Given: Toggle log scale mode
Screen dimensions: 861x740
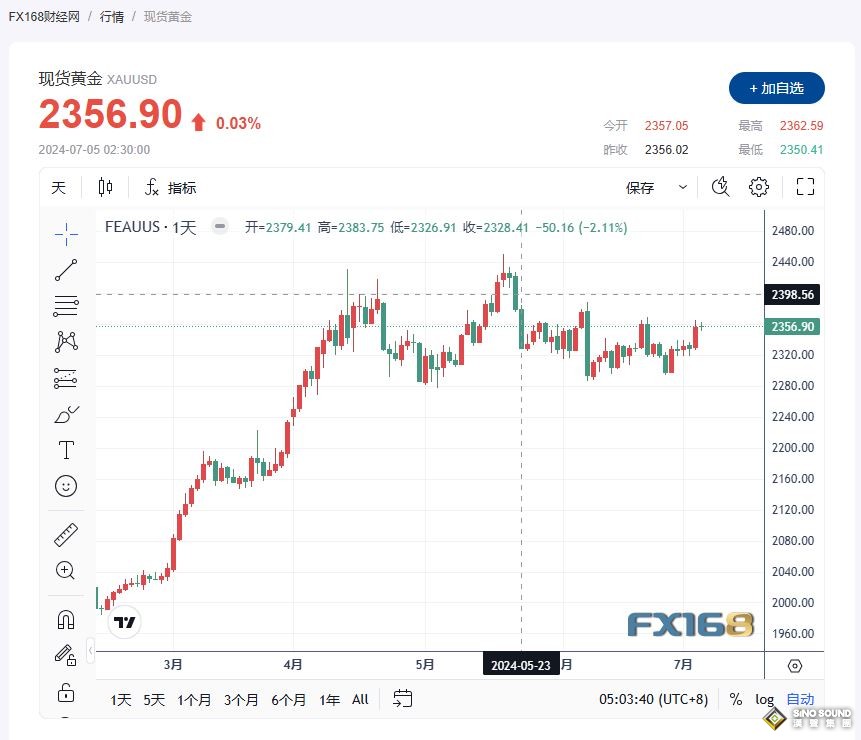Looking at the screenshot, I should coord(764,699).
